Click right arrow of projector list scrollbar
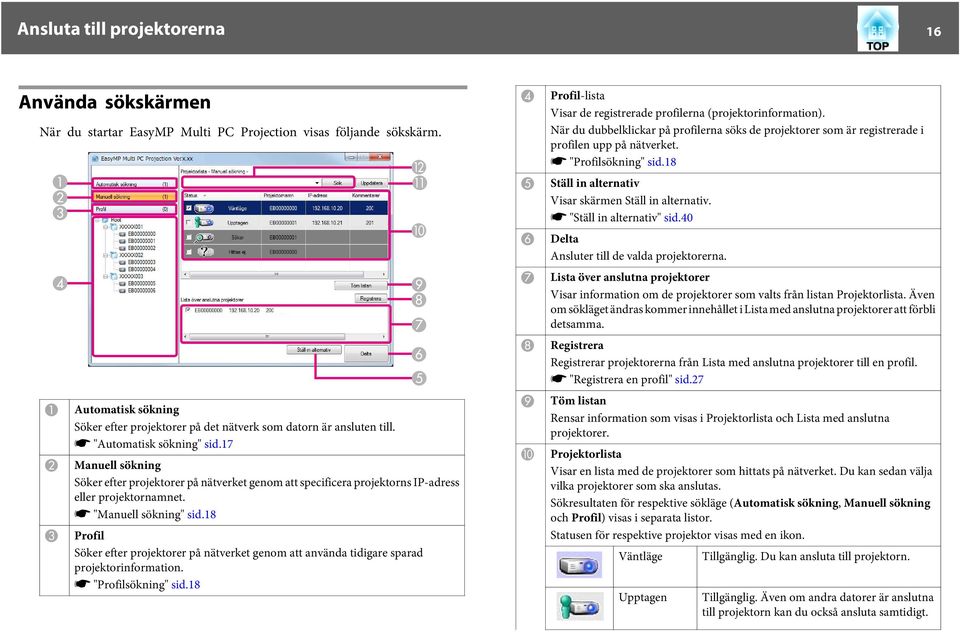 pos(384,274)
